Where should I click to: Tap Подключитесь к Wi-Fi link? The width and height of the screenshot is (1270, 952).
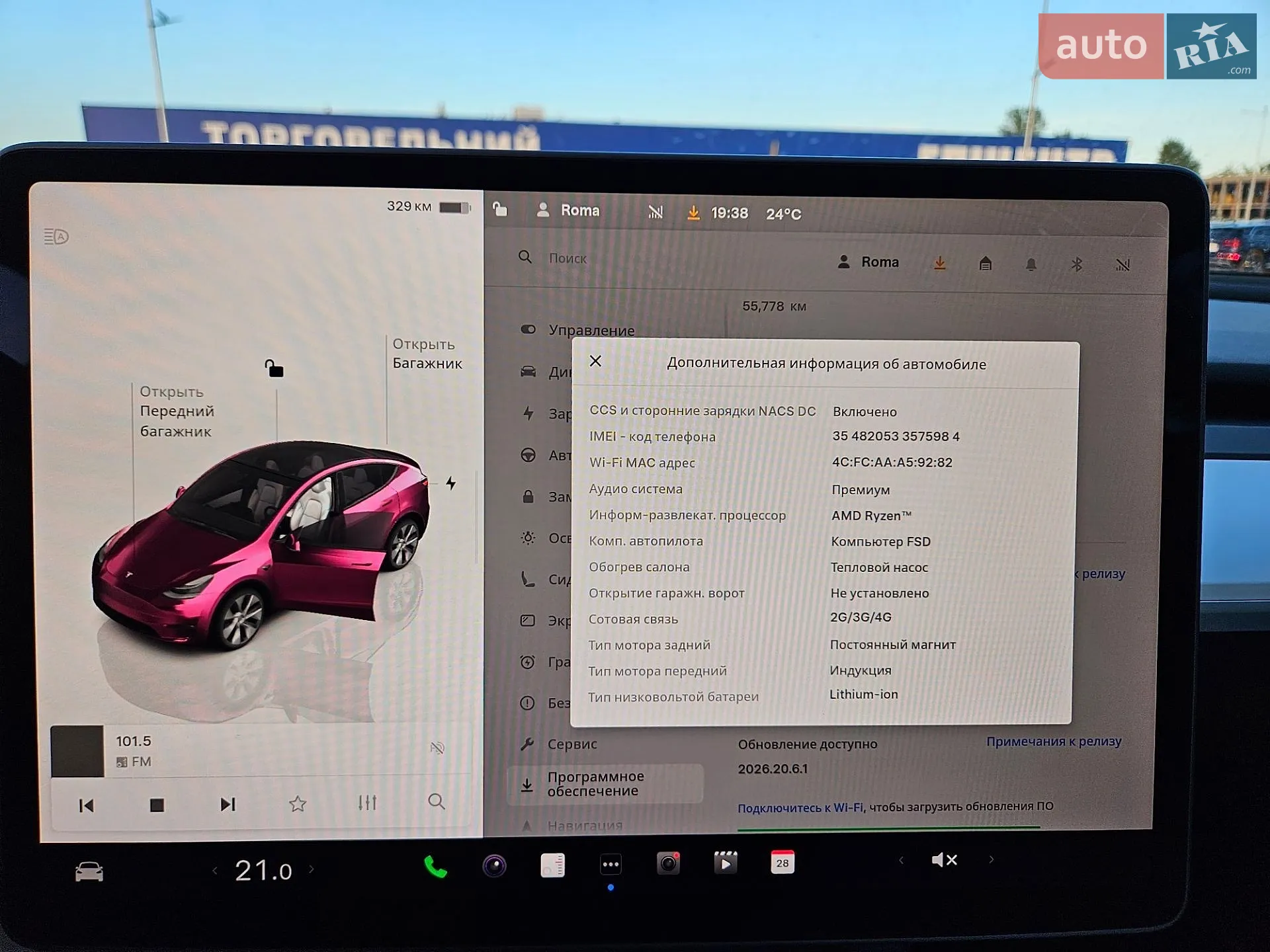(x=800, y=808)
